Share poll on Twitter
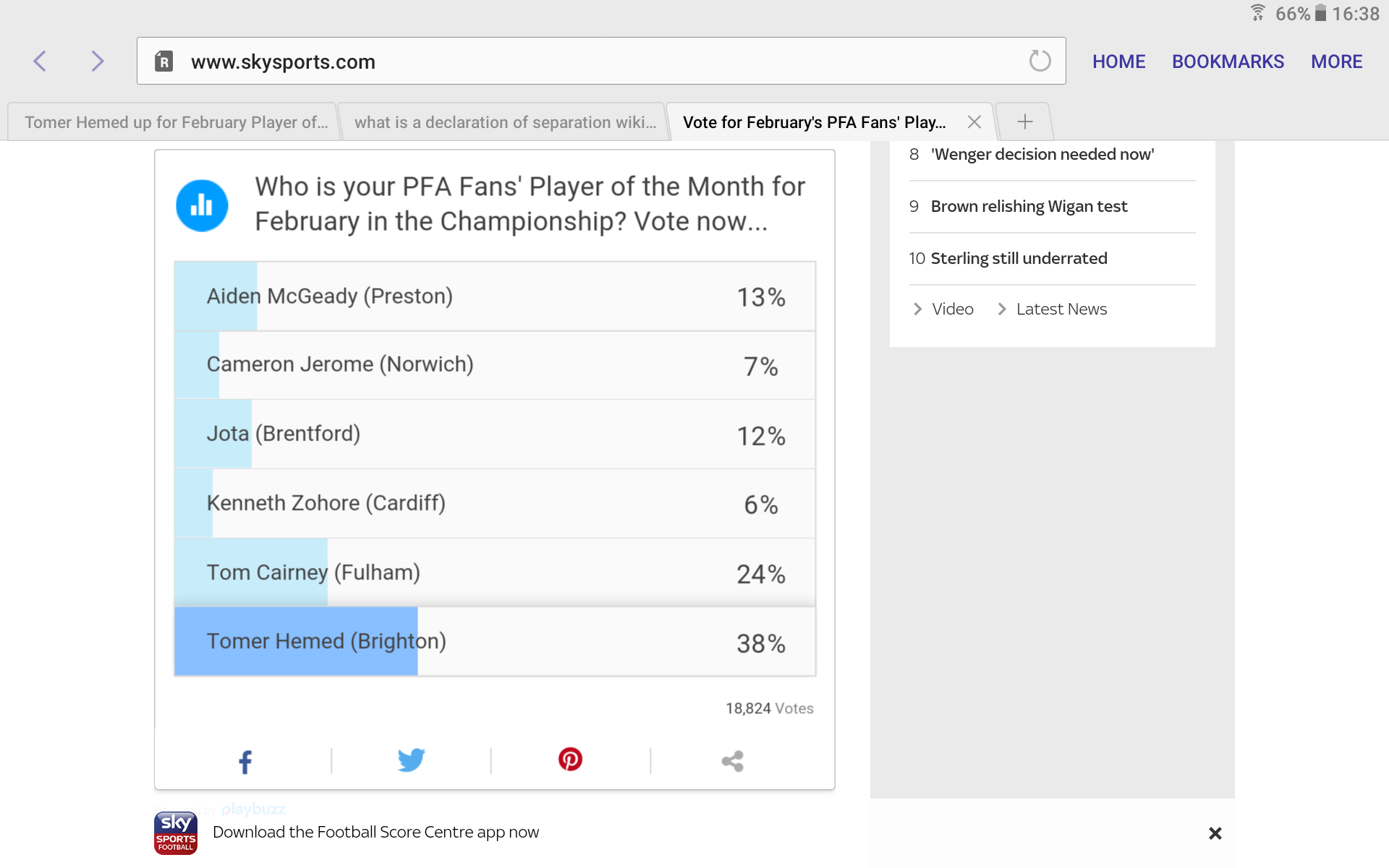Screen dimensions: 1389x868 [x=411, y=760]
